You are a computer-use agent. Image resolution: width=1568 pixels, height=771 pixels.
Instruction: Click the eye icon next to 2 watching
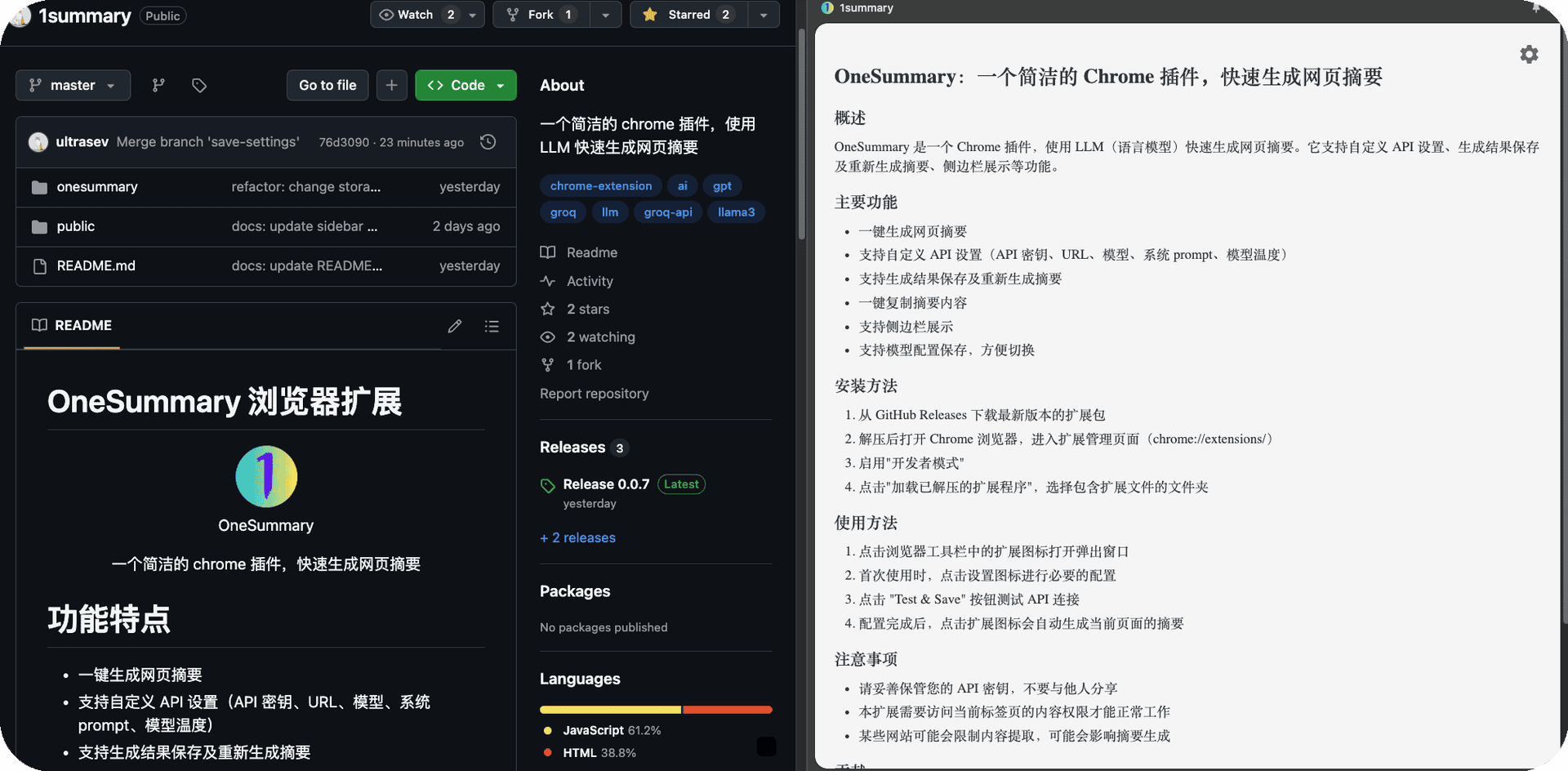coord(548,337)
